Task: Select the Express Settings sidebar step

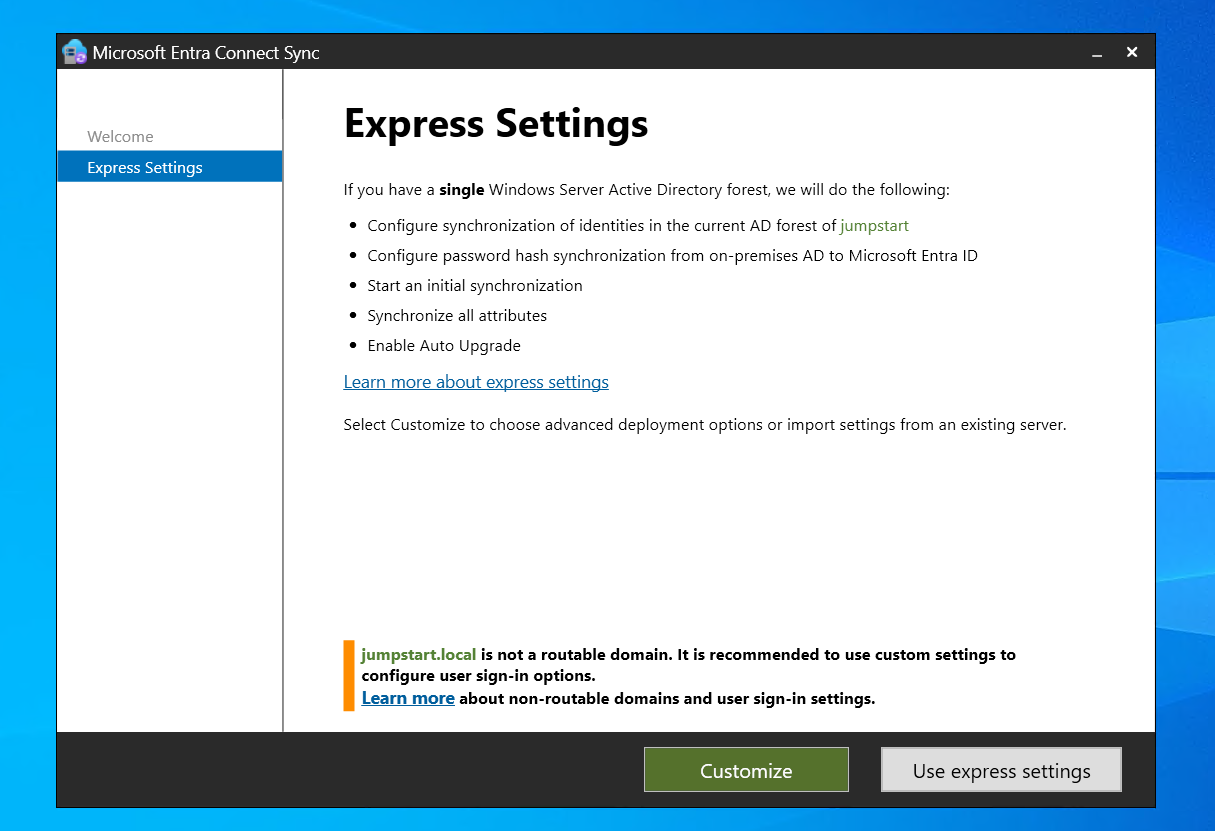Action: click(x=145, y=168)
